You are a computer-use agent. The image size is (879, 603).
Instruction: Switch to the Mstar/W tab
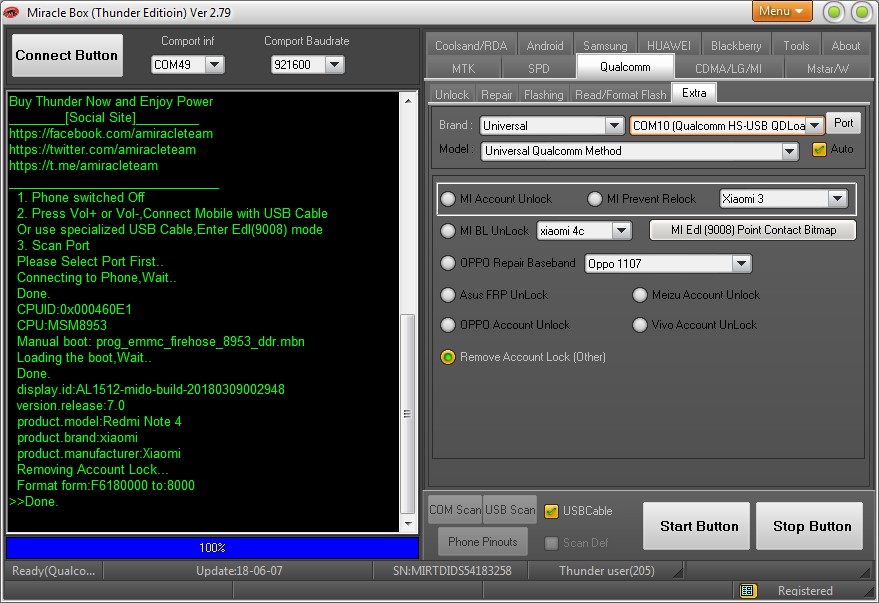click(827, 68)
